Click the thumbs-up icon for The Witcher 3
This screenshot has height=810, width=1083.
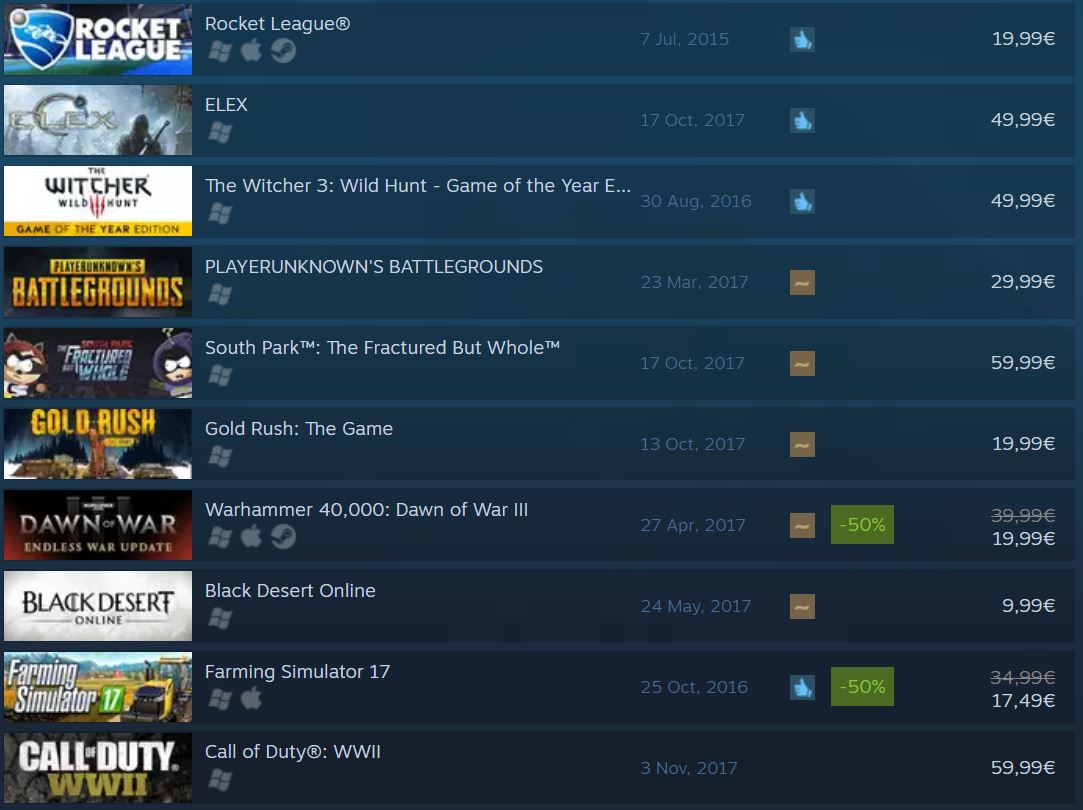(x=802, y=202)
